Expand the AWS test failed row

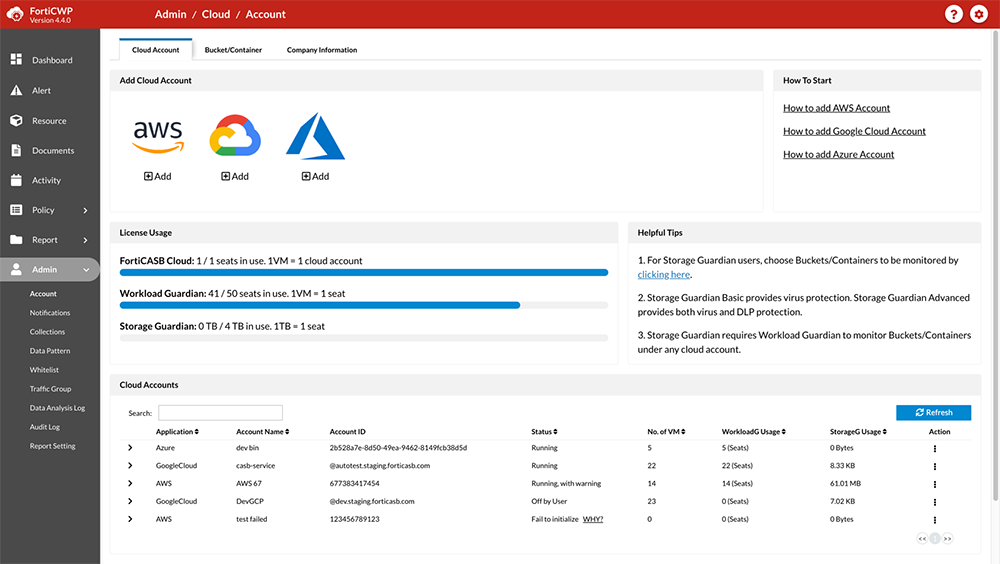point(130,519)
